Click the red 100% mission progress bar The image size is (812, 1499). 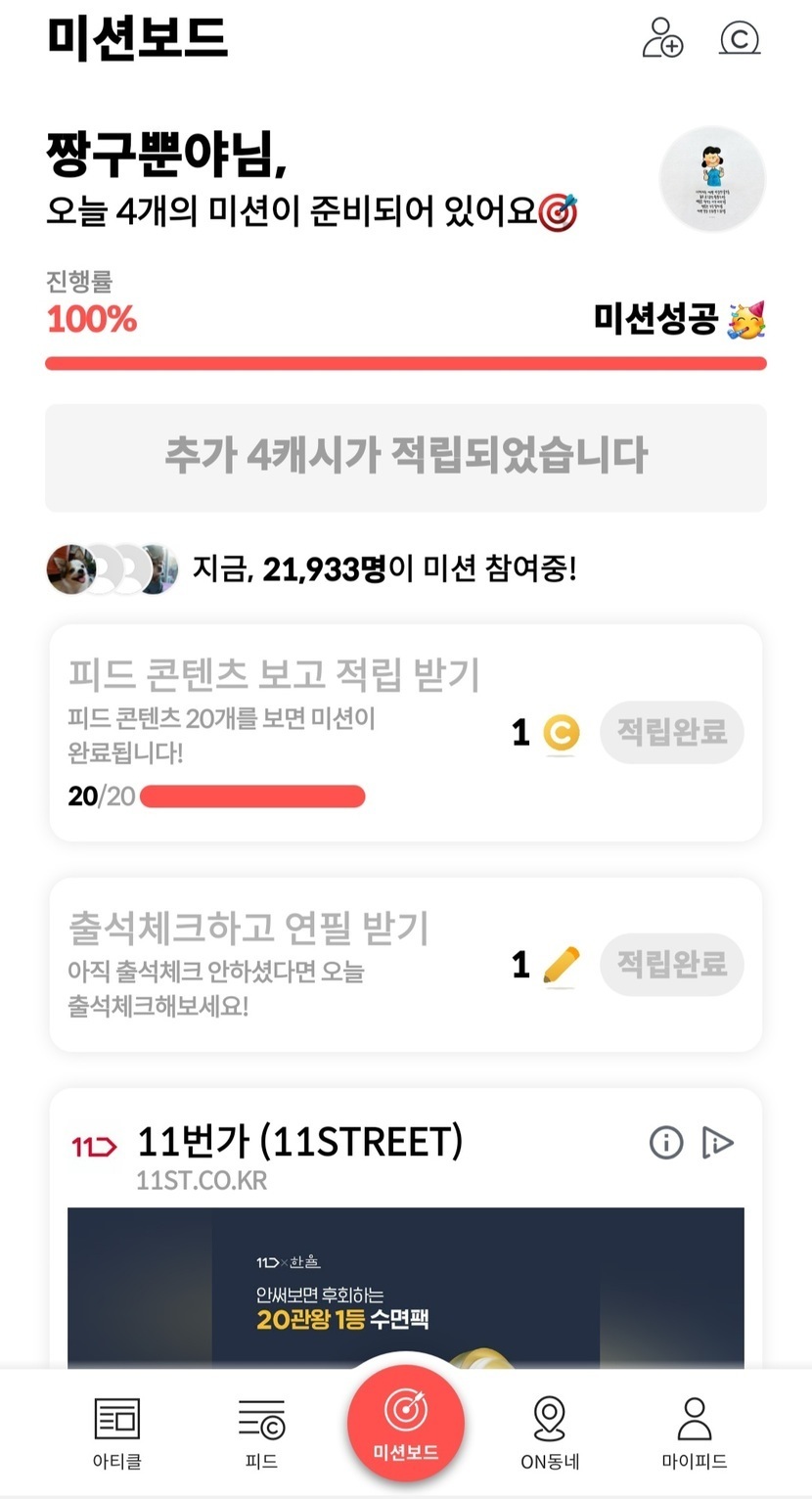click(406, 364)
